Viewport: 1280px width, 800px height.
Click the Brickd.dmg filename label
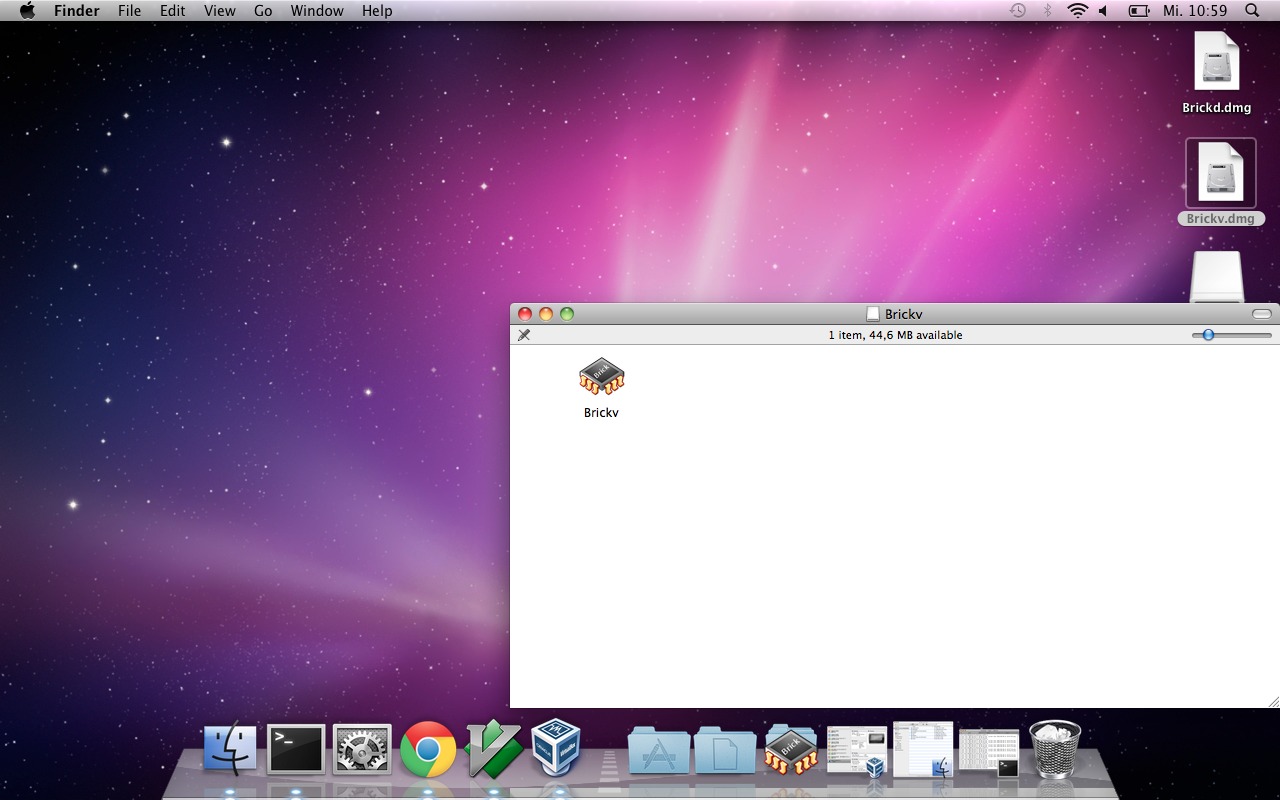1217,108
